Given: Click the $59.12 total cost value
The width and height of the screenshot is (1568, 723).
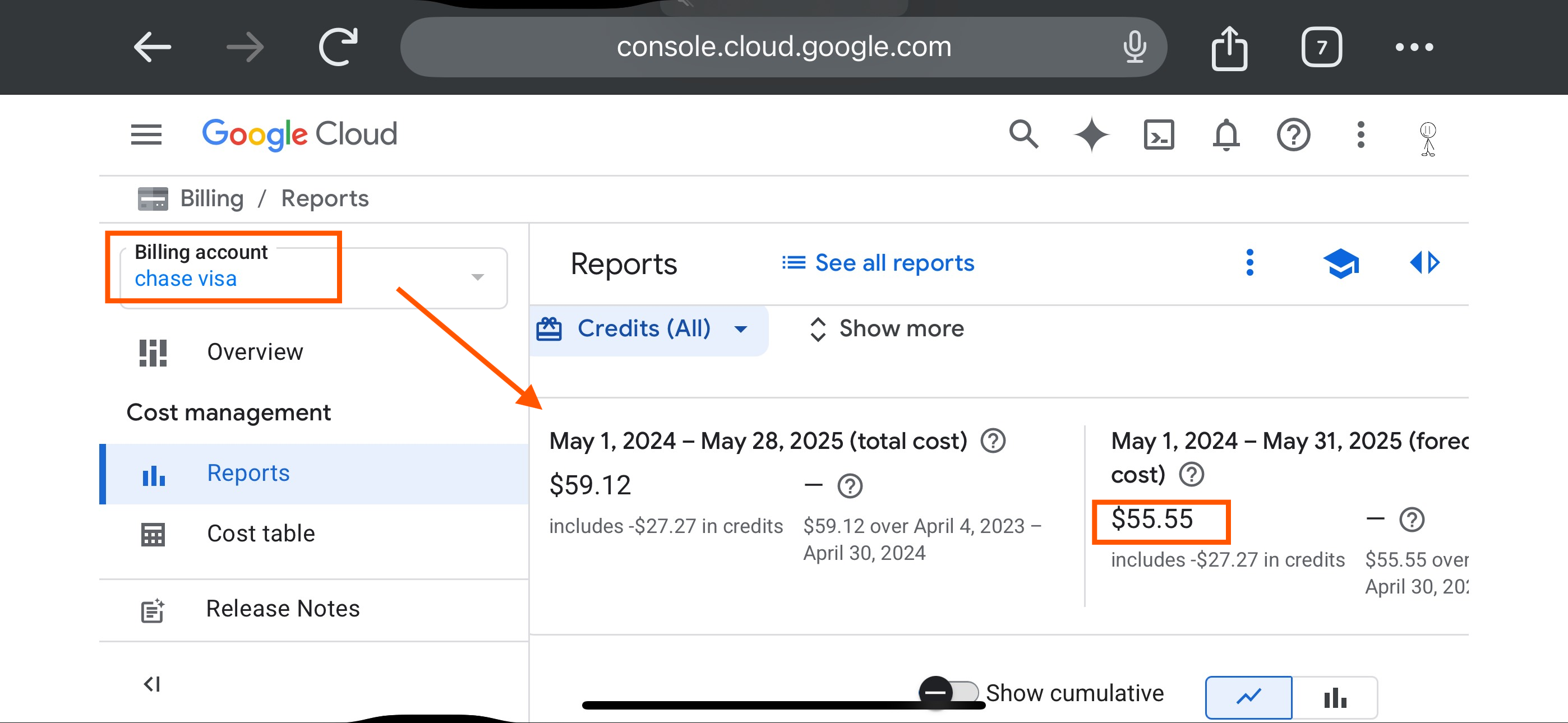Looking at the screenshot, I should coord(590,485).
